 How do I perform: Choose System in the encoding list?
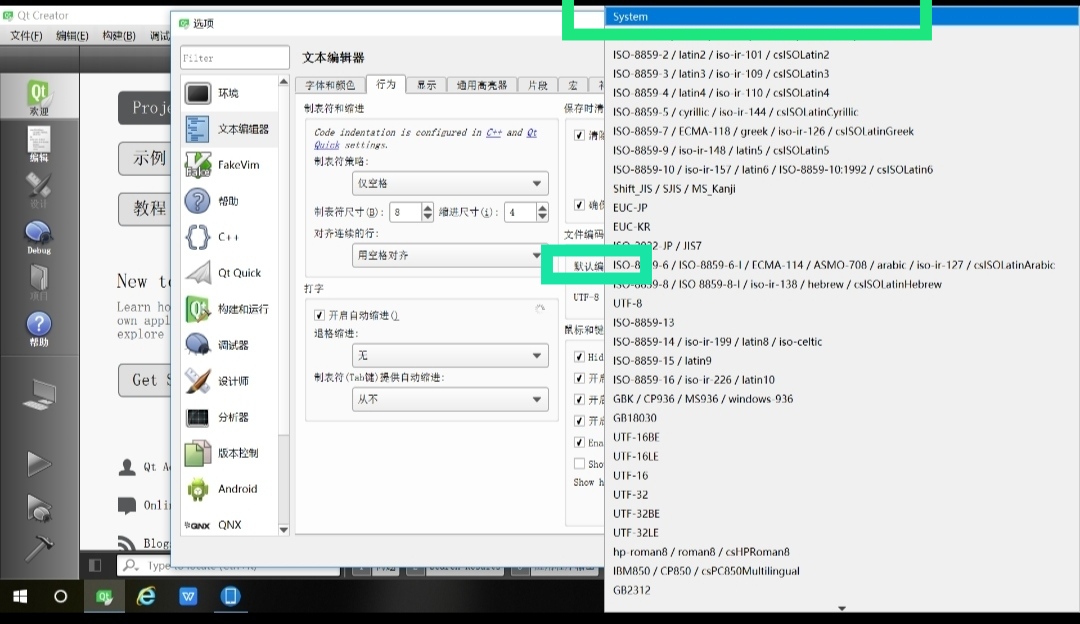point(842,17)
